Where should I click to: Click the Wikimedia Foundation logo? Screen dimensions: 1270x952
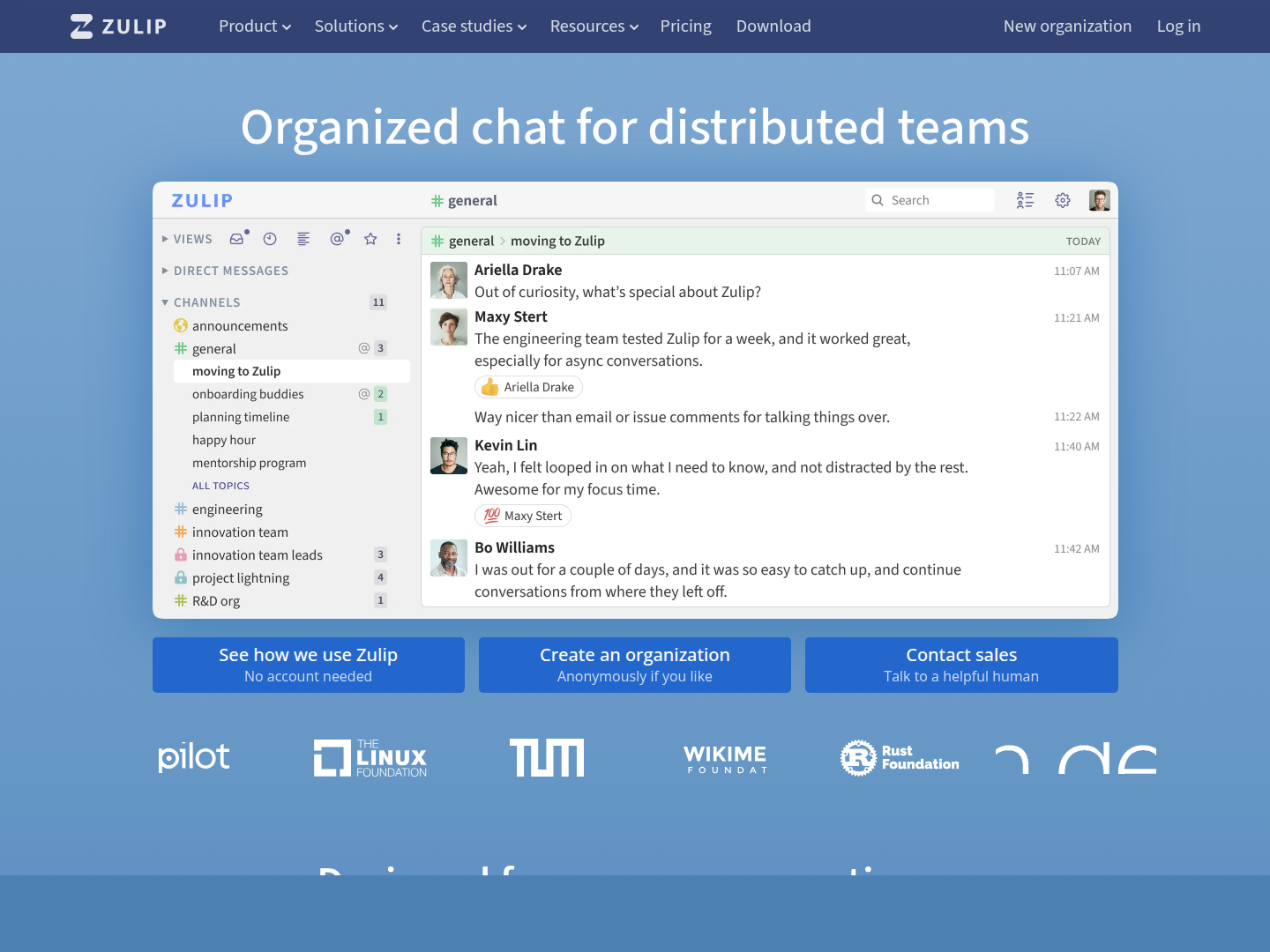725,758
